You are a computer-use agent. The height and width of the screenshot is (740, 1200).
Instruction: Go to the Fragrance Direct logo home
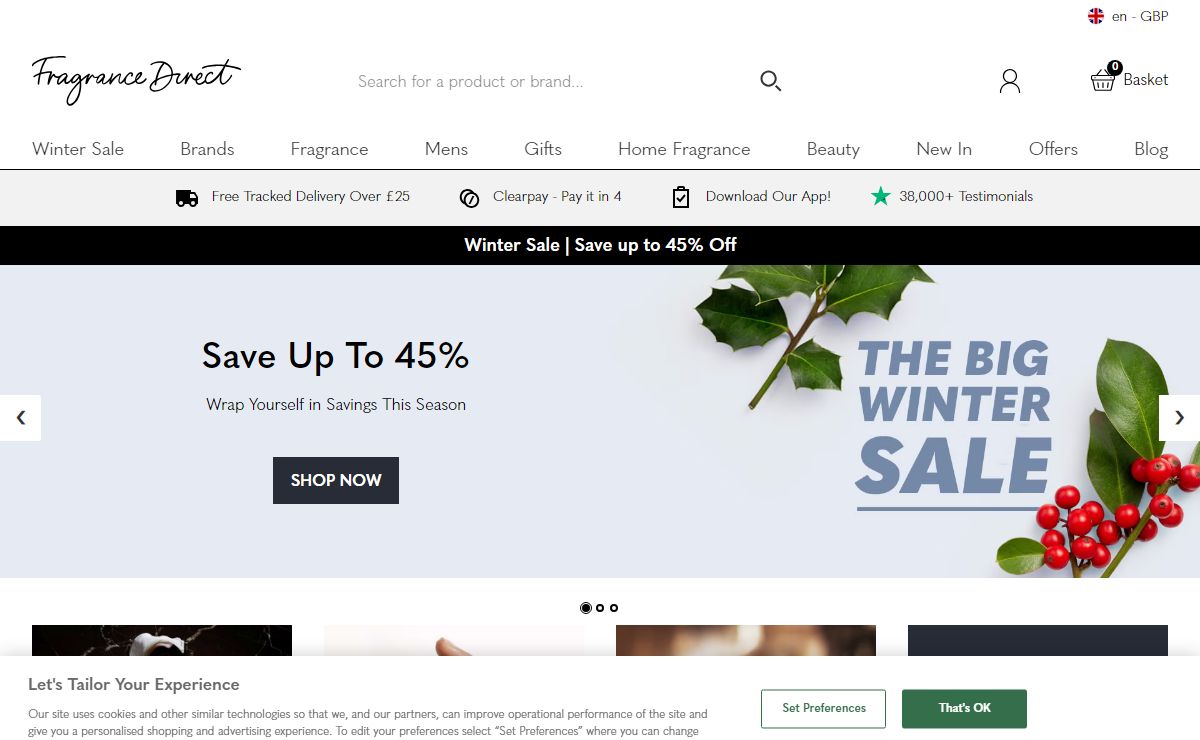136,79
